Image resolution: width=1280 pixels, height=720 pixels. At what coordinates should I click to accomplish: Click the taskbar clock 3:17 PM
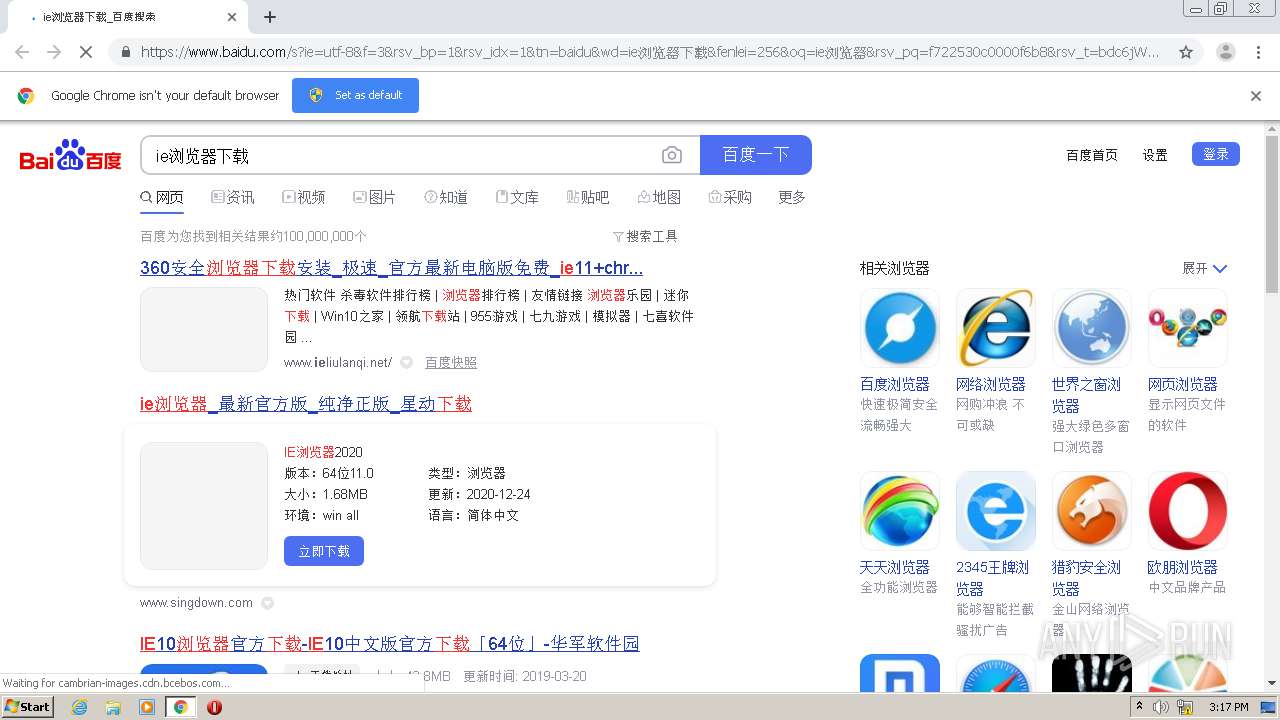pos(1229,707)
